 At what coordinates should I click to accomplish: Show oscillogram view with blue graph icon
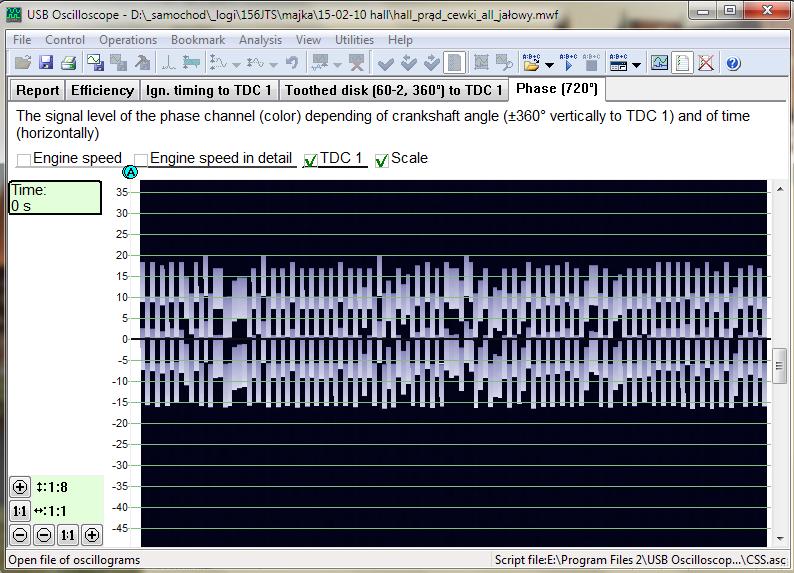659,63
